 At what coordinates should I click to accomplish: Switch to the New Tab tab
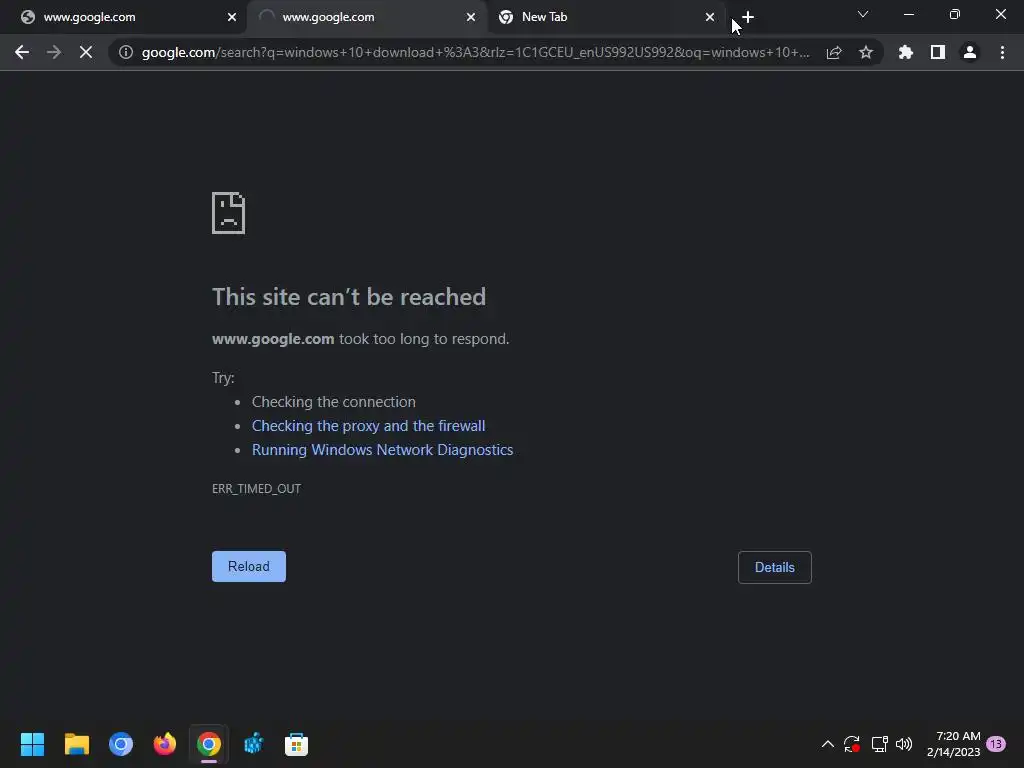pos(606,18)
